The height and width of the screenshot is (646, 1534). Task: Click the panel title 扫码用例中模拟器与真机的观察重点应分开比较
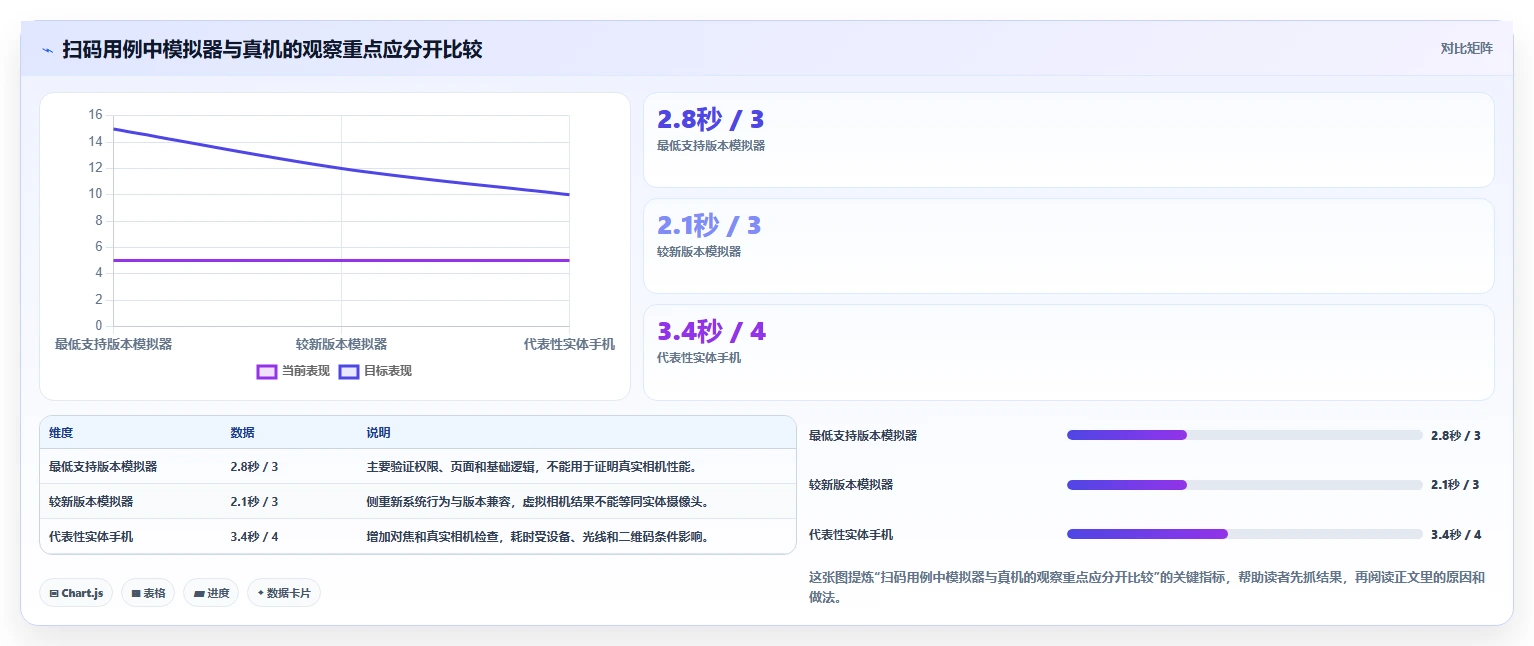coord(272,49)
